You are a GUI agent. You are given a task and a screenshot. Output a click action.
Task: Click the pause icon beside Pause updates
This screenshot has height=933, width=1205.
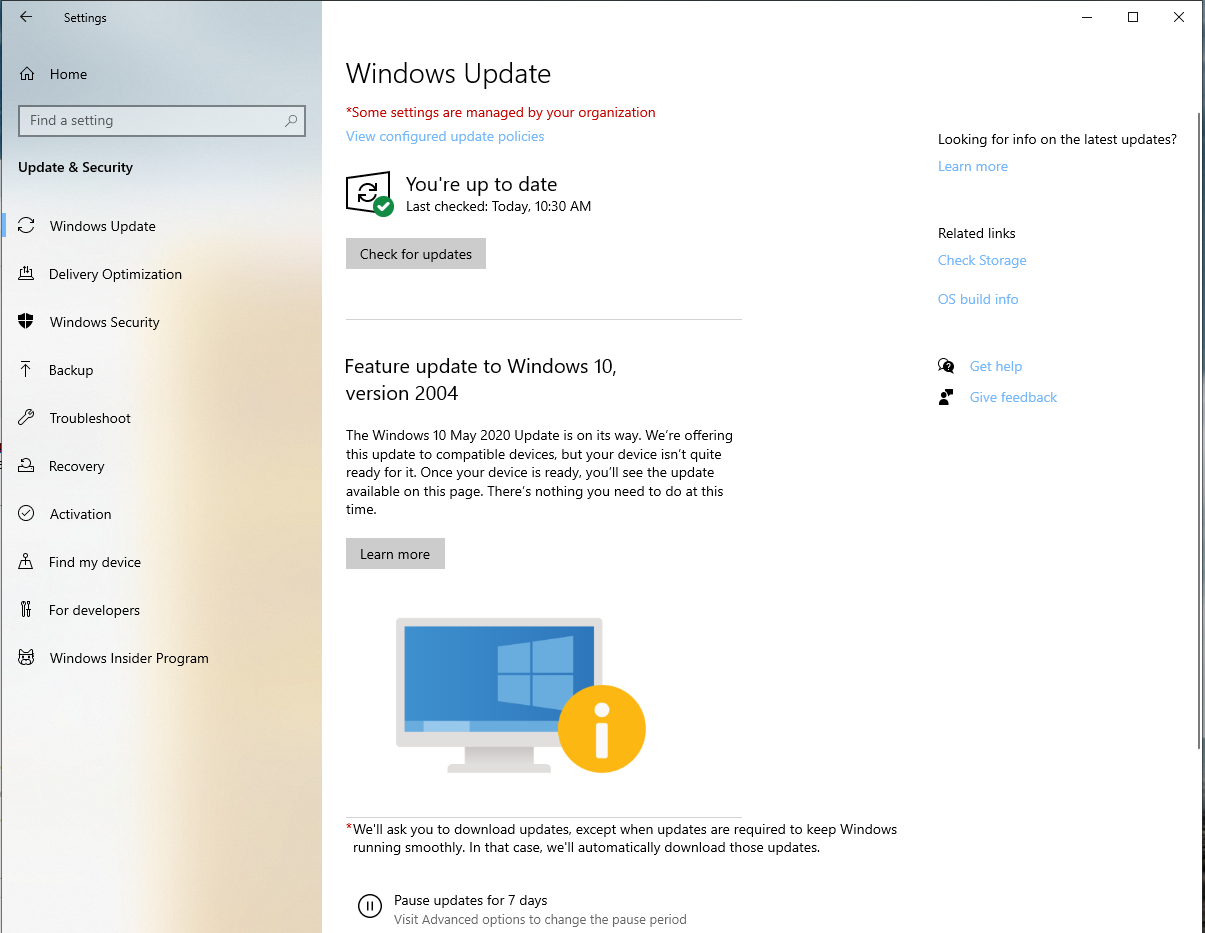(370, 907)
